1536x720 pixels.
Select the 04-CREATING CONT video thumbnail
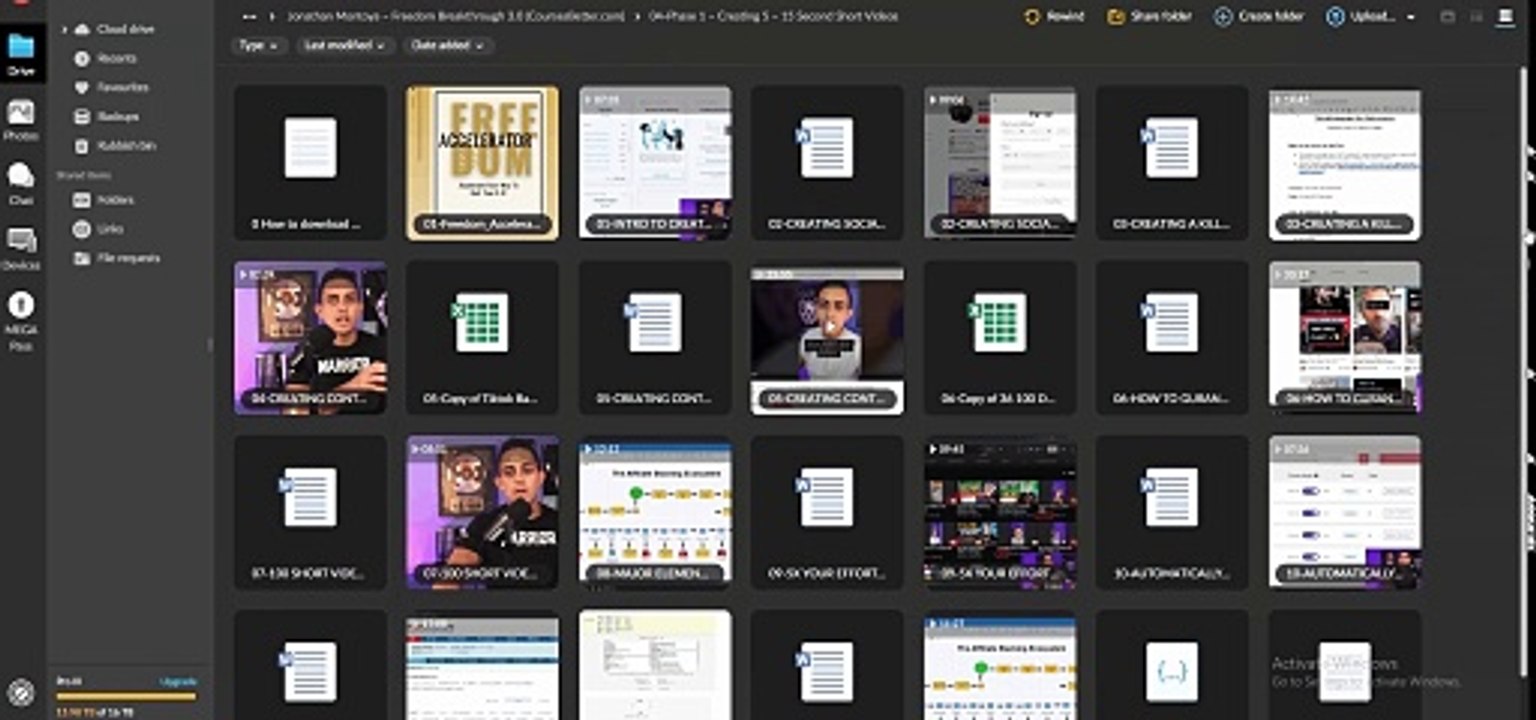(310, 337)
